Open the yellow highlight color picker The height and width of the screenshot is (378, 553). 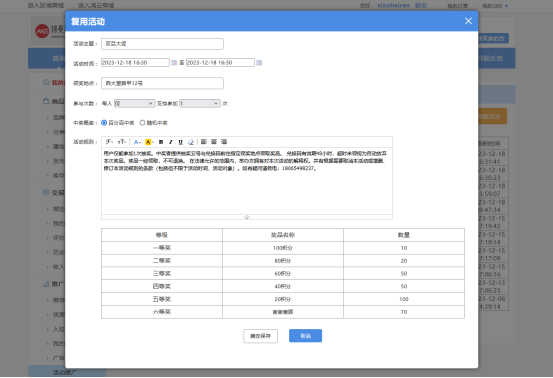tap(149, 142)
